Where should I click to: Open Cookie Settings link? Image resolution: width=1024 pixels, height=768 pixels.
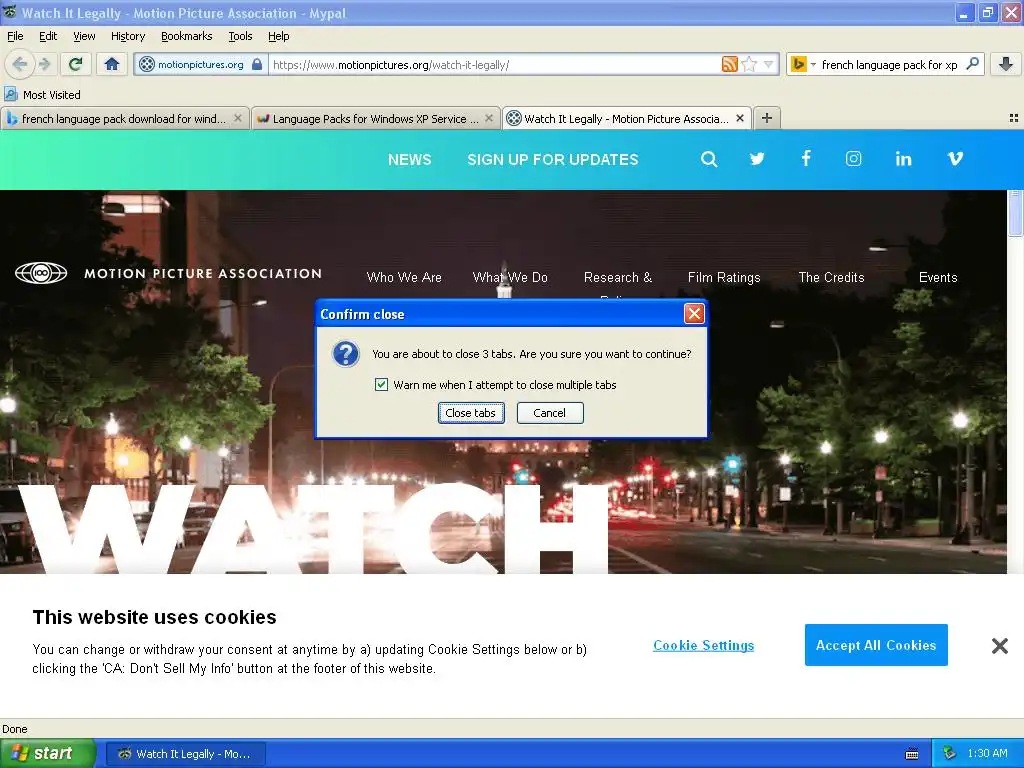pos(703,645)
